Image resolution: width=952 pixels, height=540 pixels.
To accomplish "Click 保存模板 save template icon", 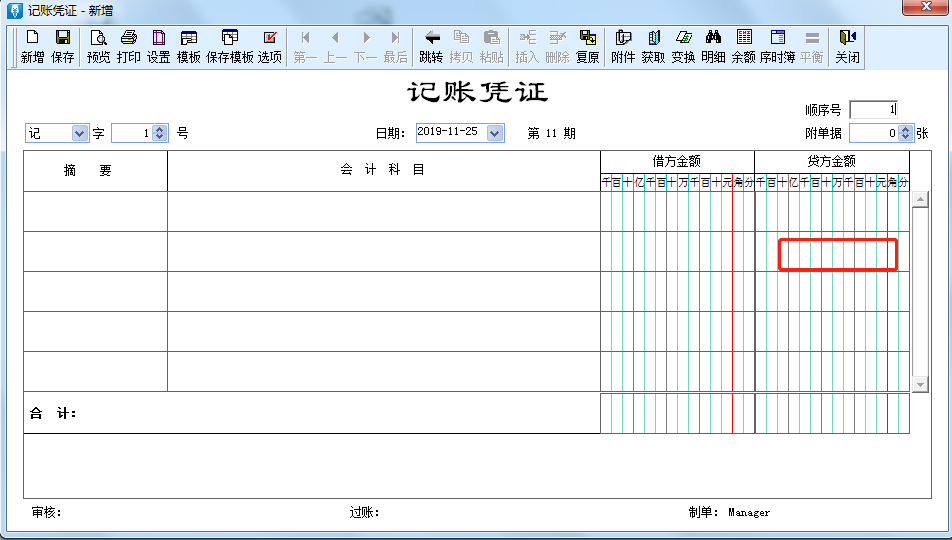I will tap(230, 46).
